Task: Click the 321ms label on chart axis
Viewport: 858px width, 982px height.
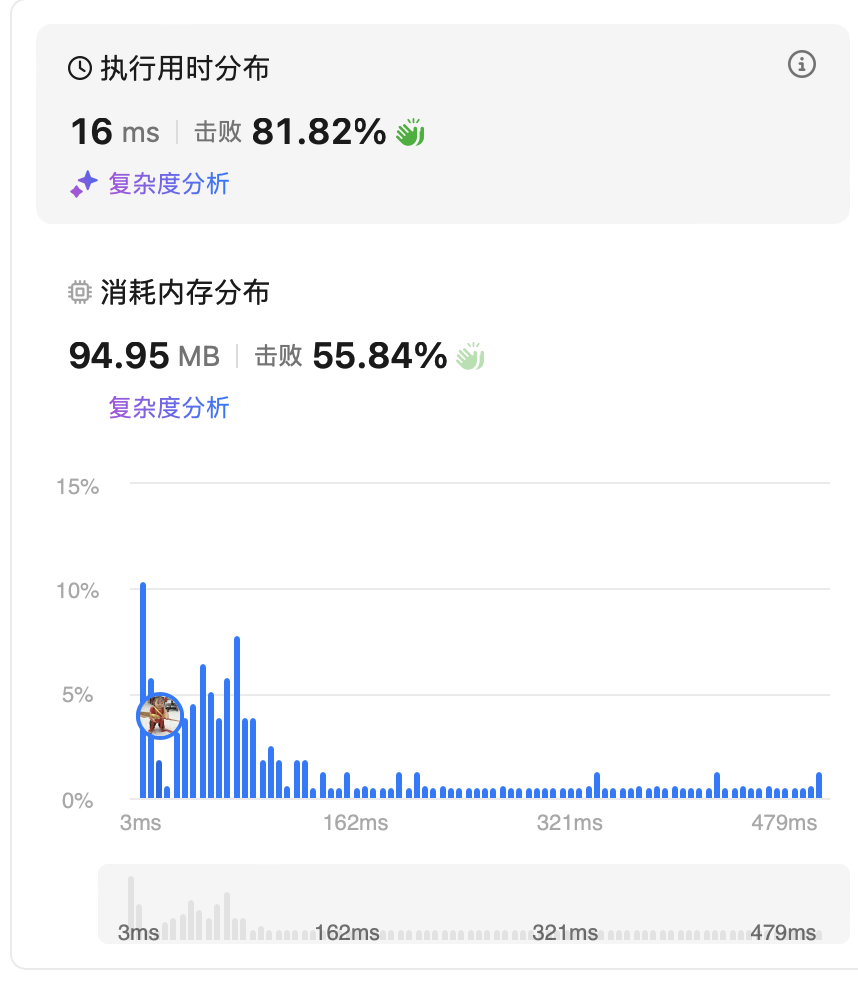Action: 569,822
